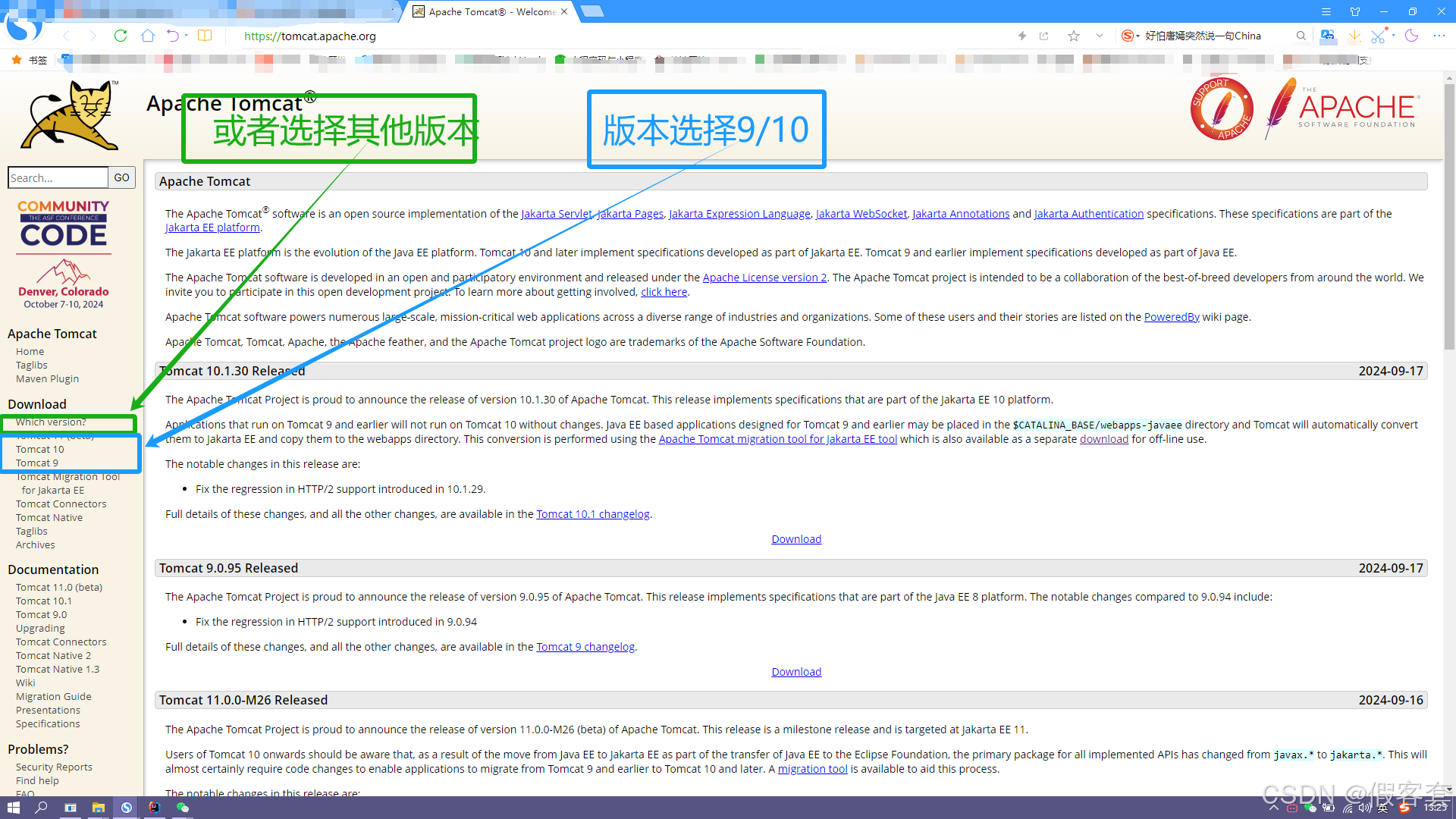Image resolution: width=1456 pixels, height=819 pixels.
Task: Click Download under Tomcat 10.1.30 release
Action: 796,539
